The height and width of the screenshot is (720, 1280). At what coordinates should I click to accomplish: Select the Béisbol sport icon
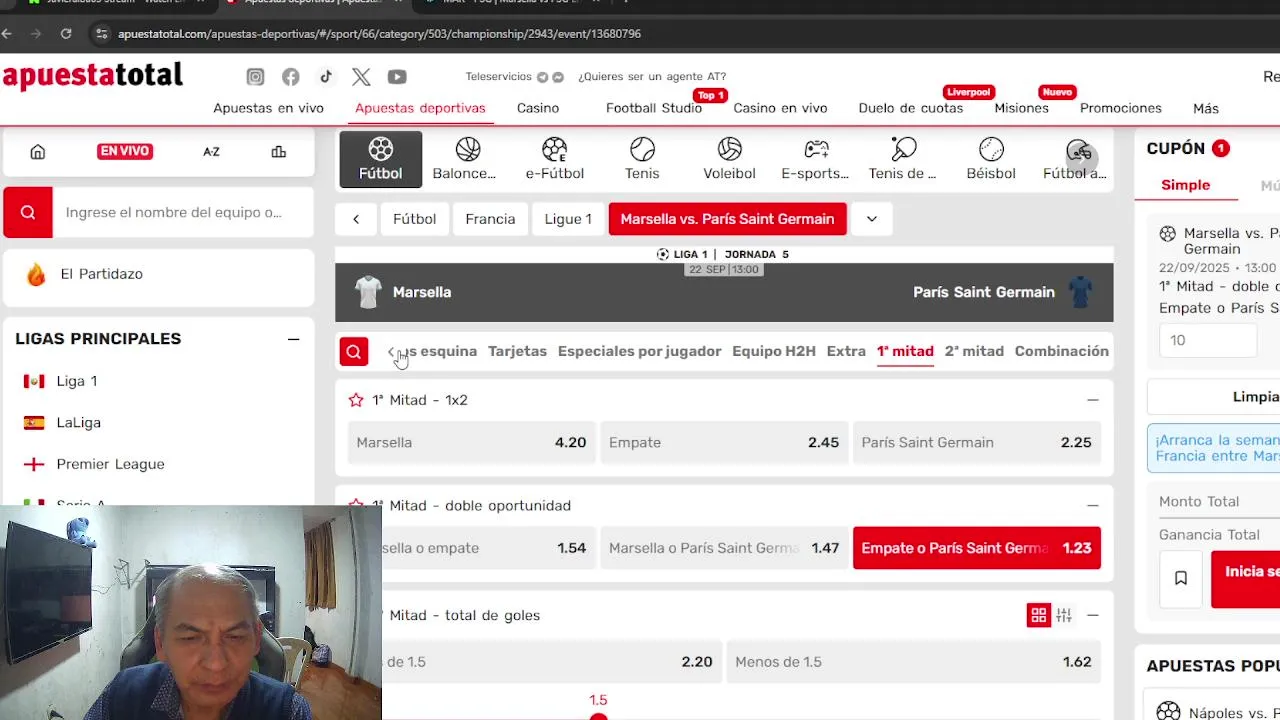pos(991,159)
